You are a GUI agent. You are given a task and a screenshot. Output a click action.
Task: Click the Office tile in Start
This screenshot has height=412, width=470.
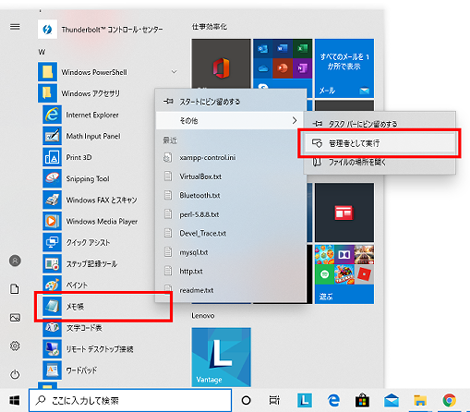221,65
